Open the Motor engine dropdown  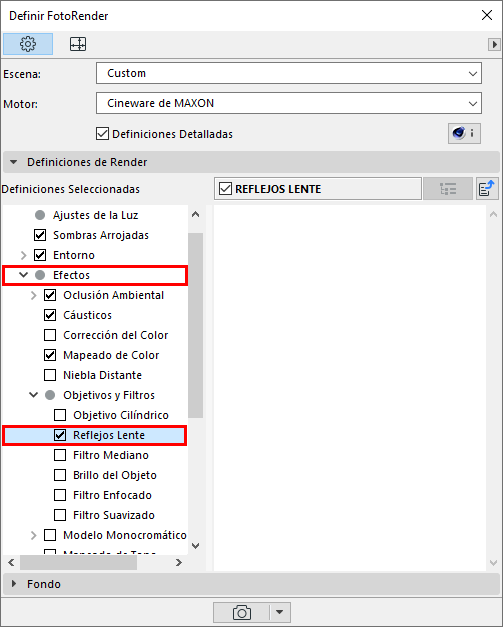point(289,103)
